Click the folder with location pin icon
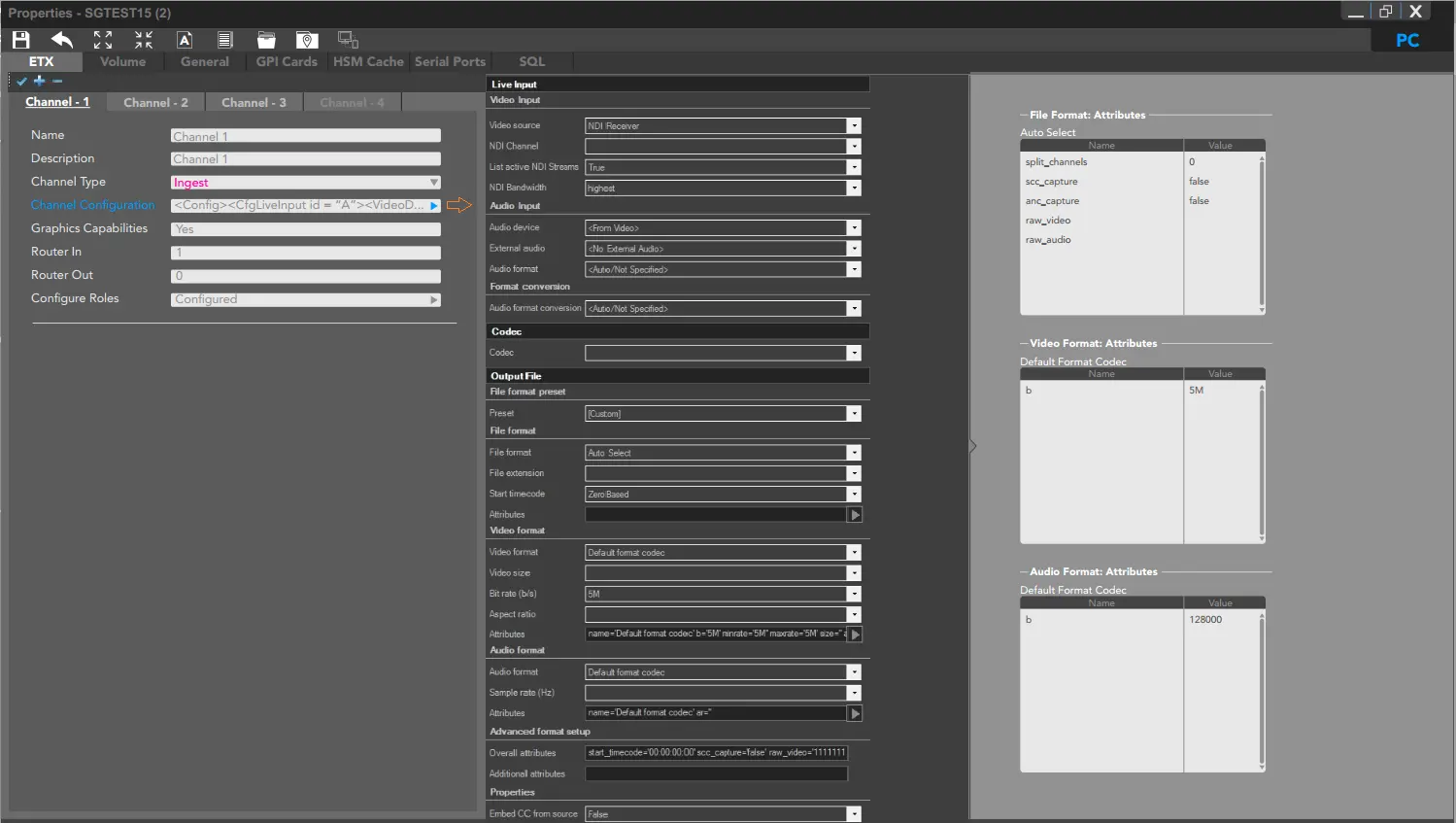This screenshot has width=1456, height=823. click(307, 40)
